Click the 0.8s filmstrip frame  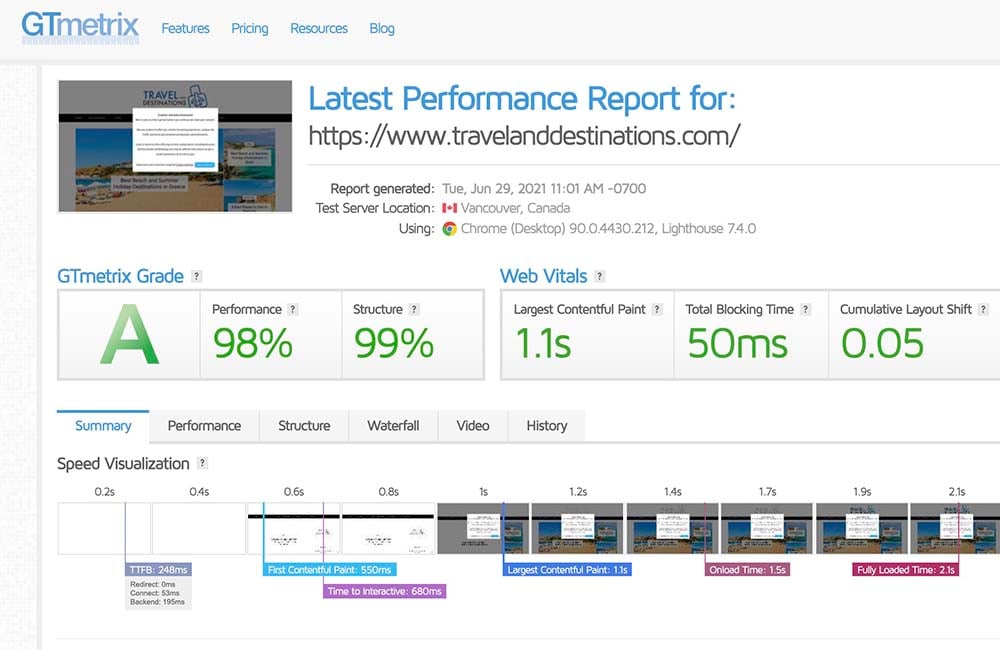tap(388, 528)
